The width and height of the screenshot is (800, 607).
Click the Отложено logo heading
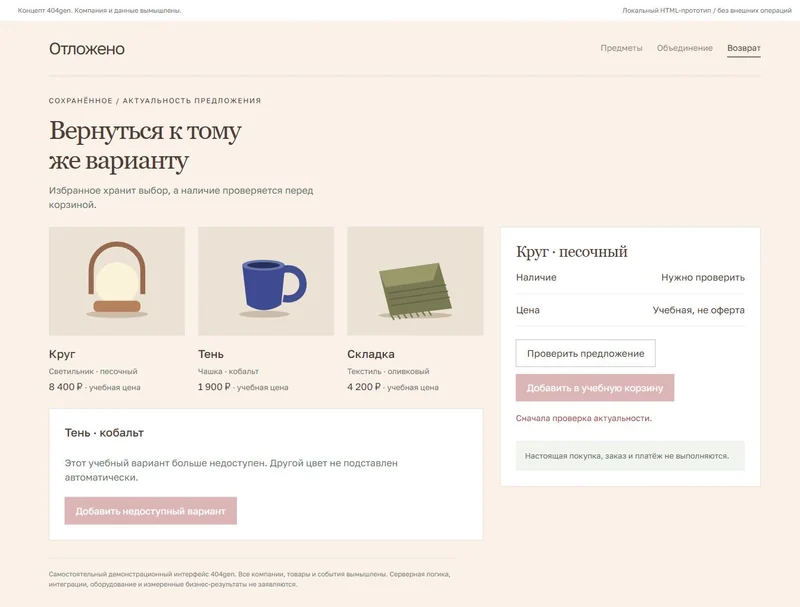[x=87, y=49]
